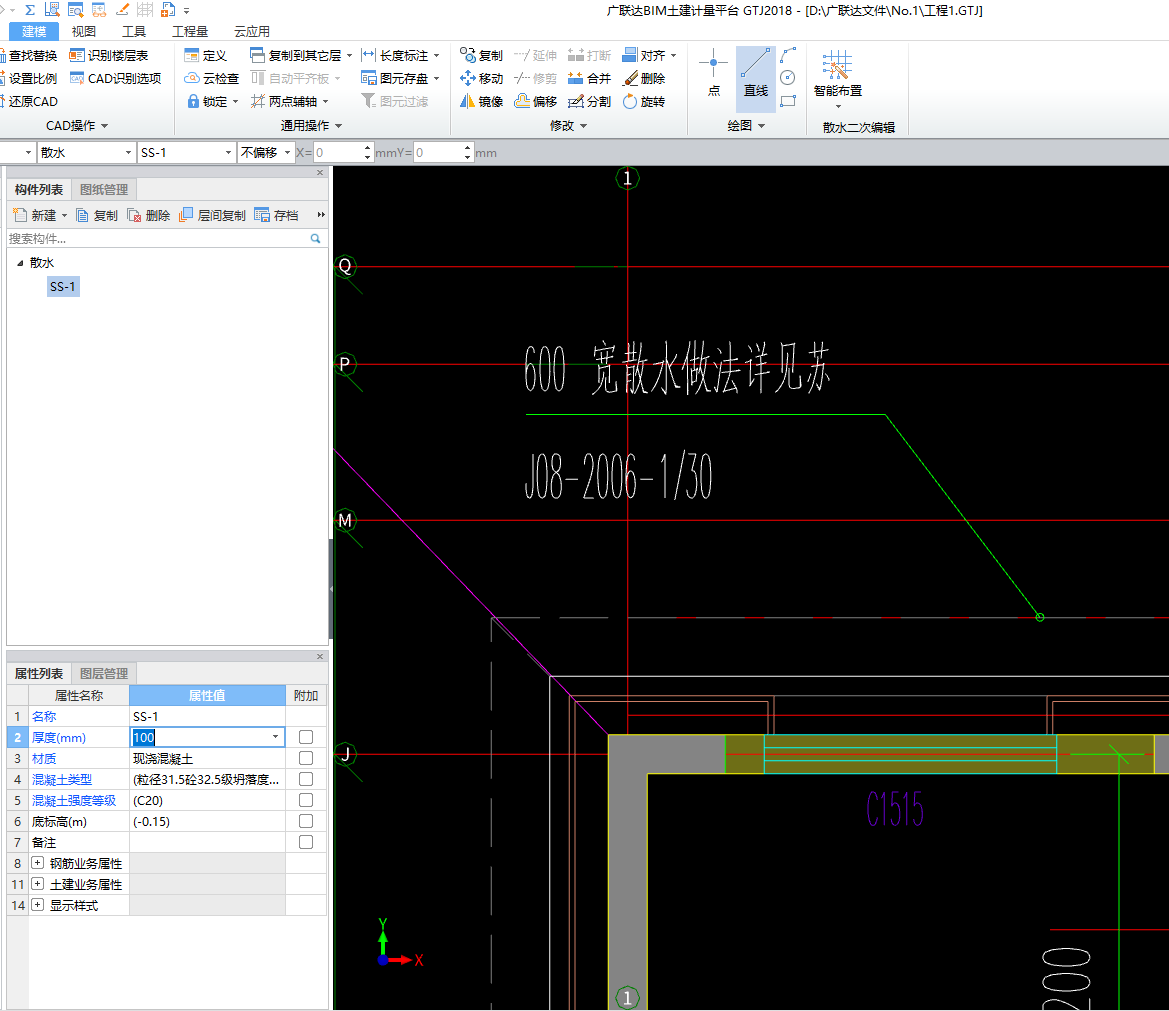This screenshot has height=1011, width=1169.
Task: Switch to the 视图 ribbon tab
Action: (84, 31)
